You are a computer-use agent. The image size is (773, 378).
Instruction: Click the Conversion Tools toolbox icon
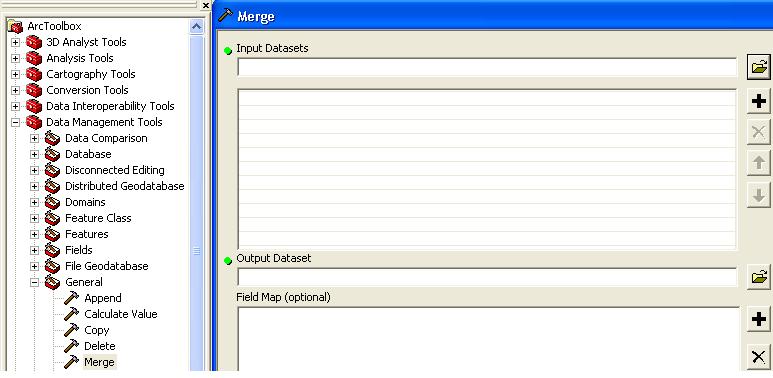pyautogui.click(x=34, y=90)
